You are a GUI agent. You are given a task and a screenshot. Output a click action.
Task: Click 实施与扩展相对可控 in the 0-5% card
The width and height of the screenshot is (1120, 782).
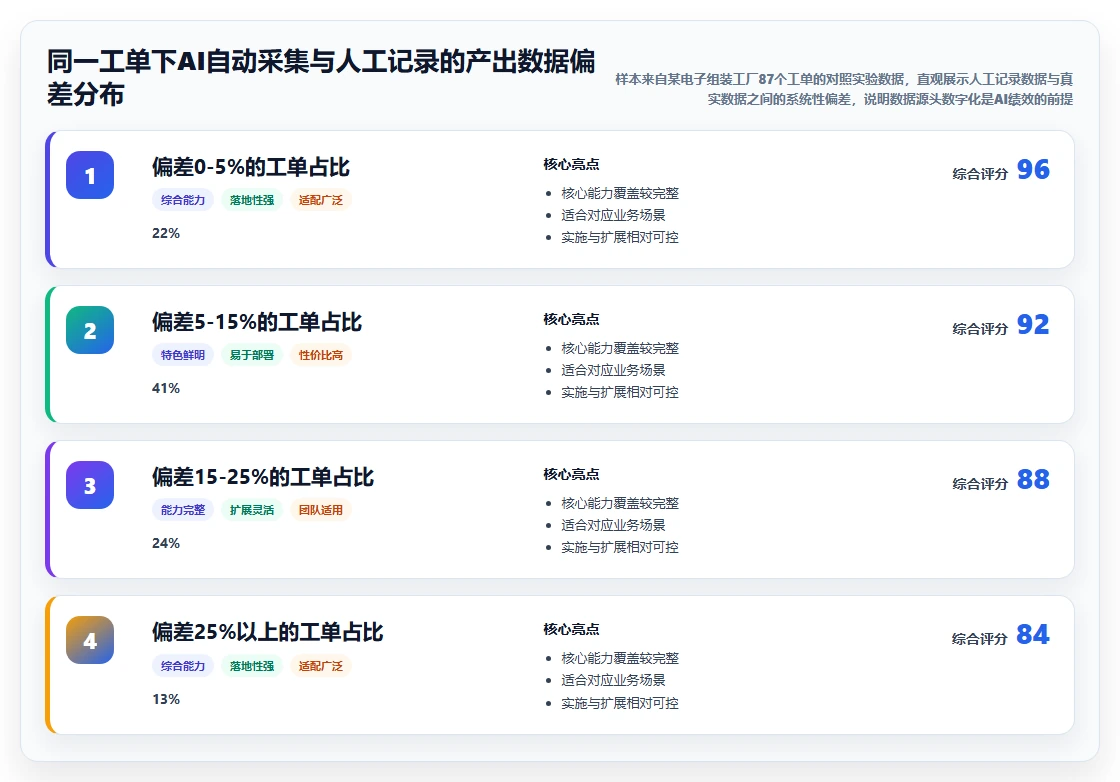pyautogui.click(x=620, y=237)
